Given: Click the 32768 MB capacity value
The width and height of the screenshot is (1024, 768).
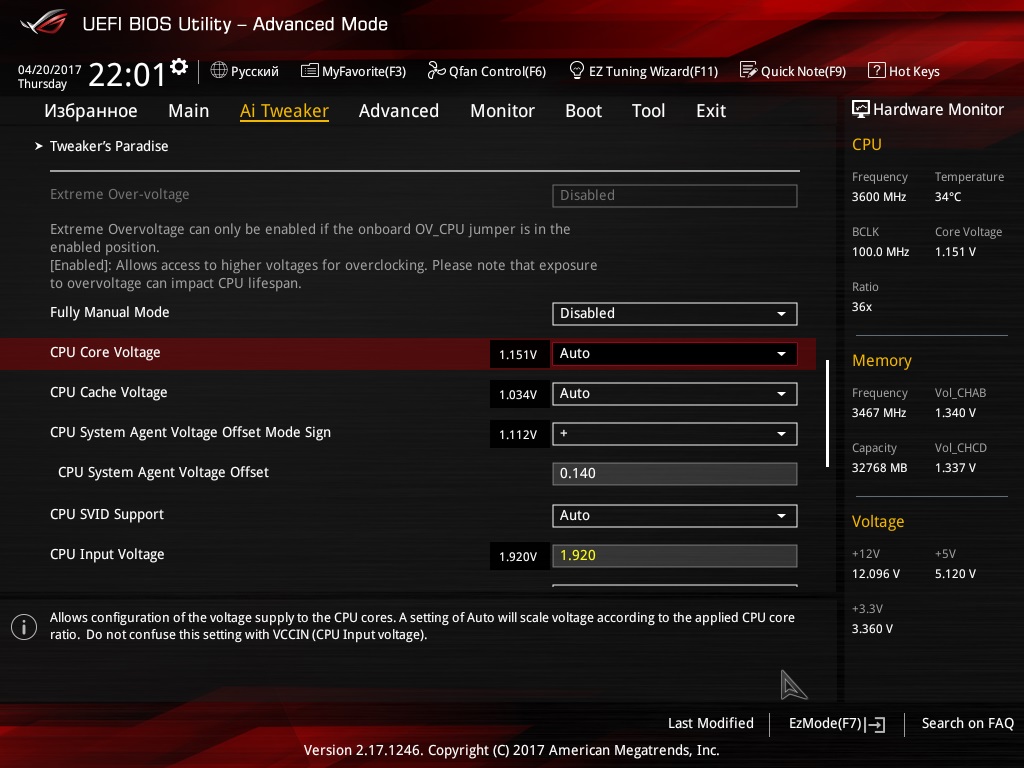Looking at the screenshot, I should (879, 468).
